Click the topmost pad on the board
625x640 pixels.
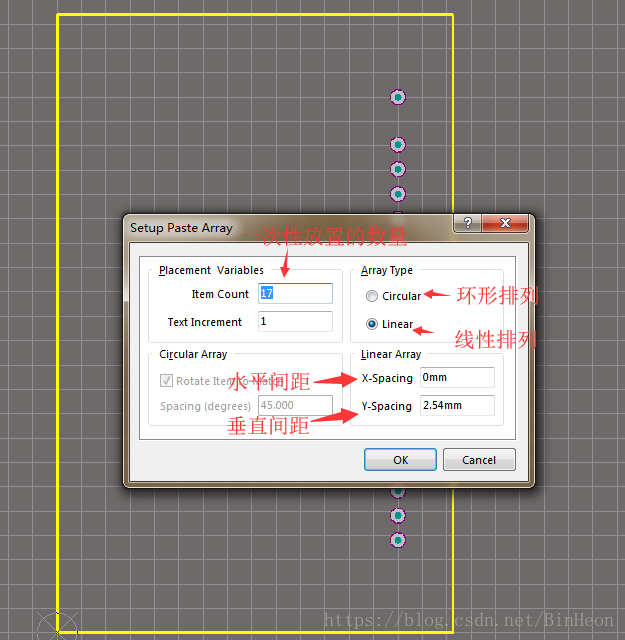click(398, 97)
